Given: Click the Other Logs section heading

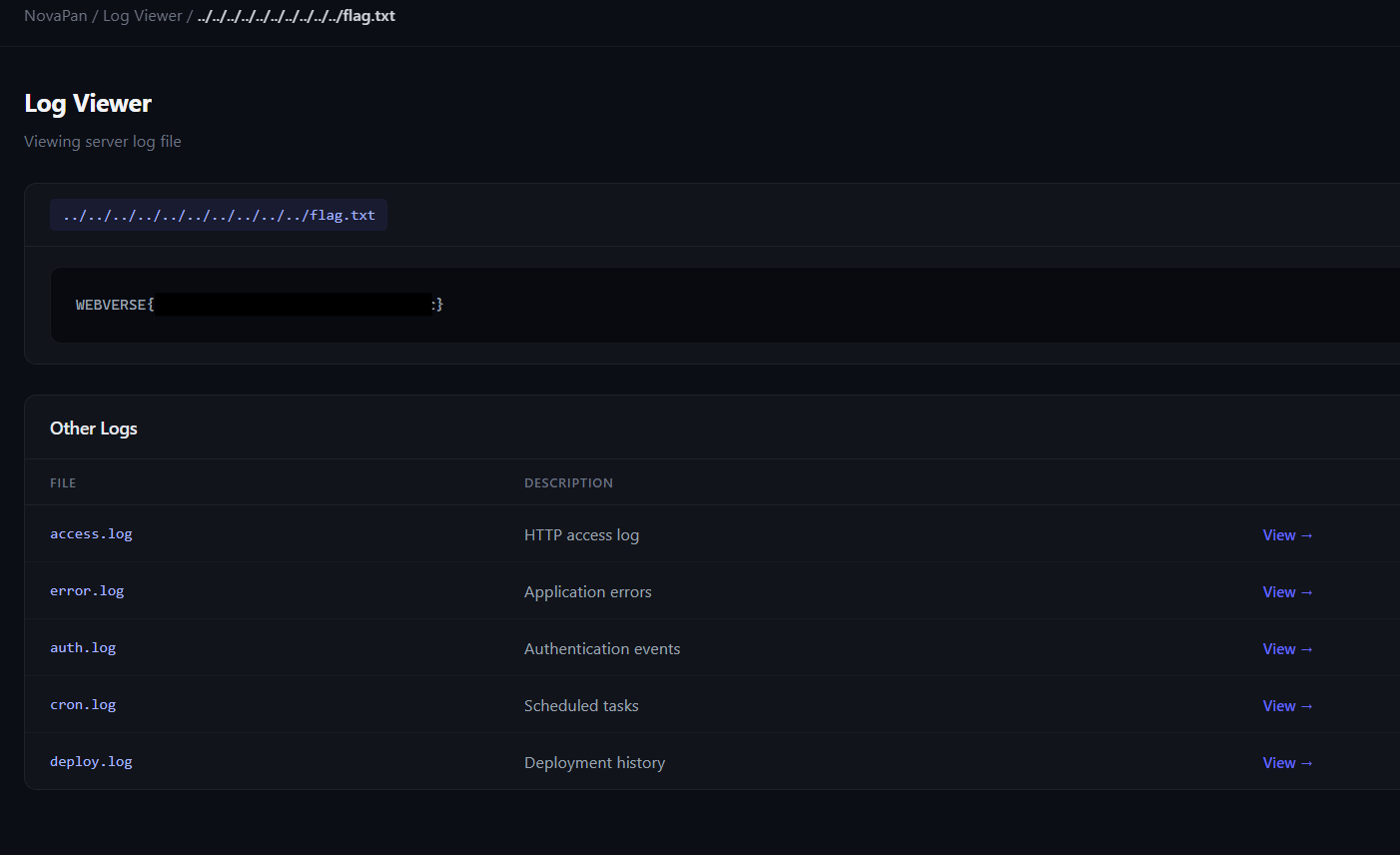Looking at the screenshot, I should 94,428.
